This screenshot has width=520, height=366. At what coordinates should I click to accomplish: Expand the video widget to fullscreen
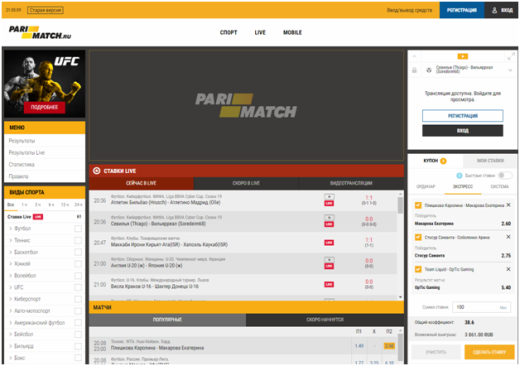pos(511,56)
